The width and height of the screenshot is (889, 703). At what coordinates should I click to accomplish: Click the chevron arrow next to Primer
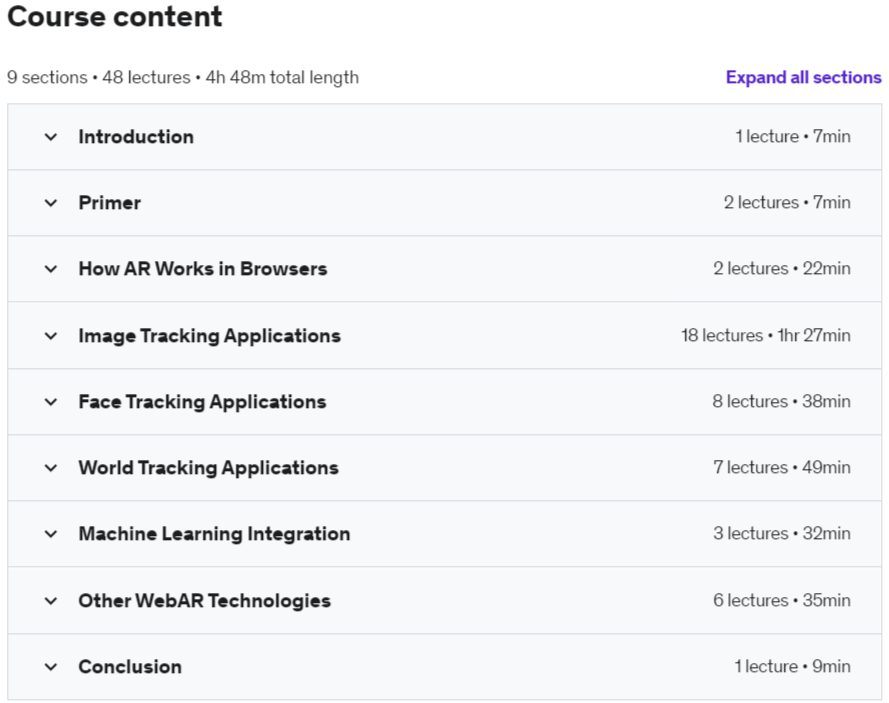pos(51,203)
